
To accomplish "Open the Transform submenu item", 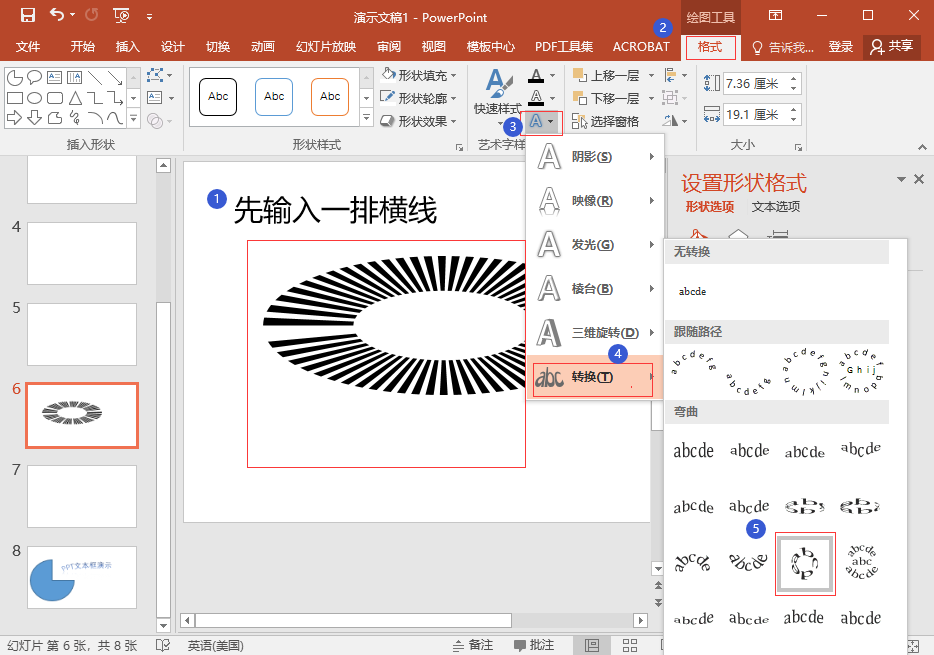I will (594, 377).
